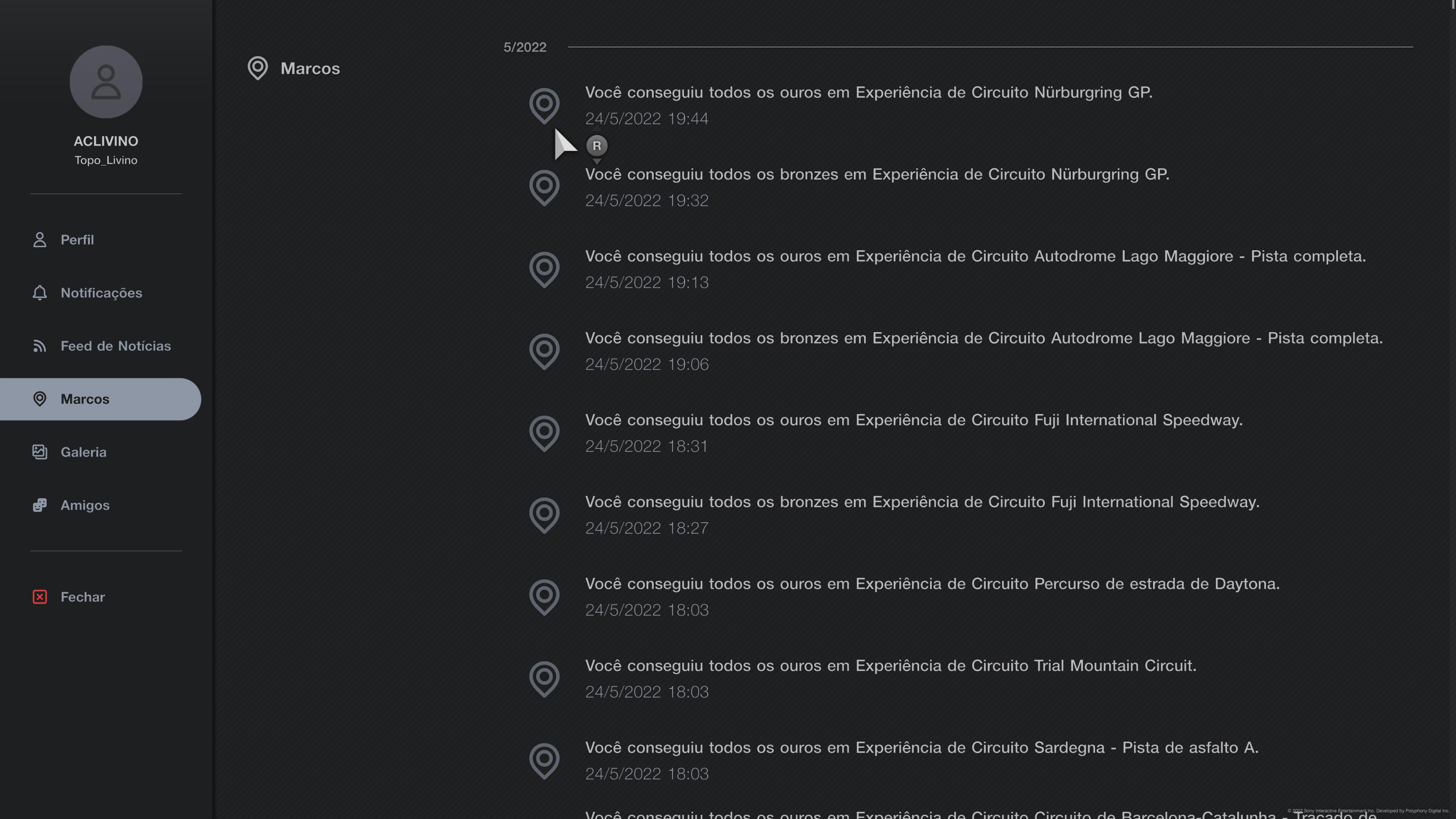
Task: Click pin icon for Sardegna asfalto A milestone
Action: (544, 761)
